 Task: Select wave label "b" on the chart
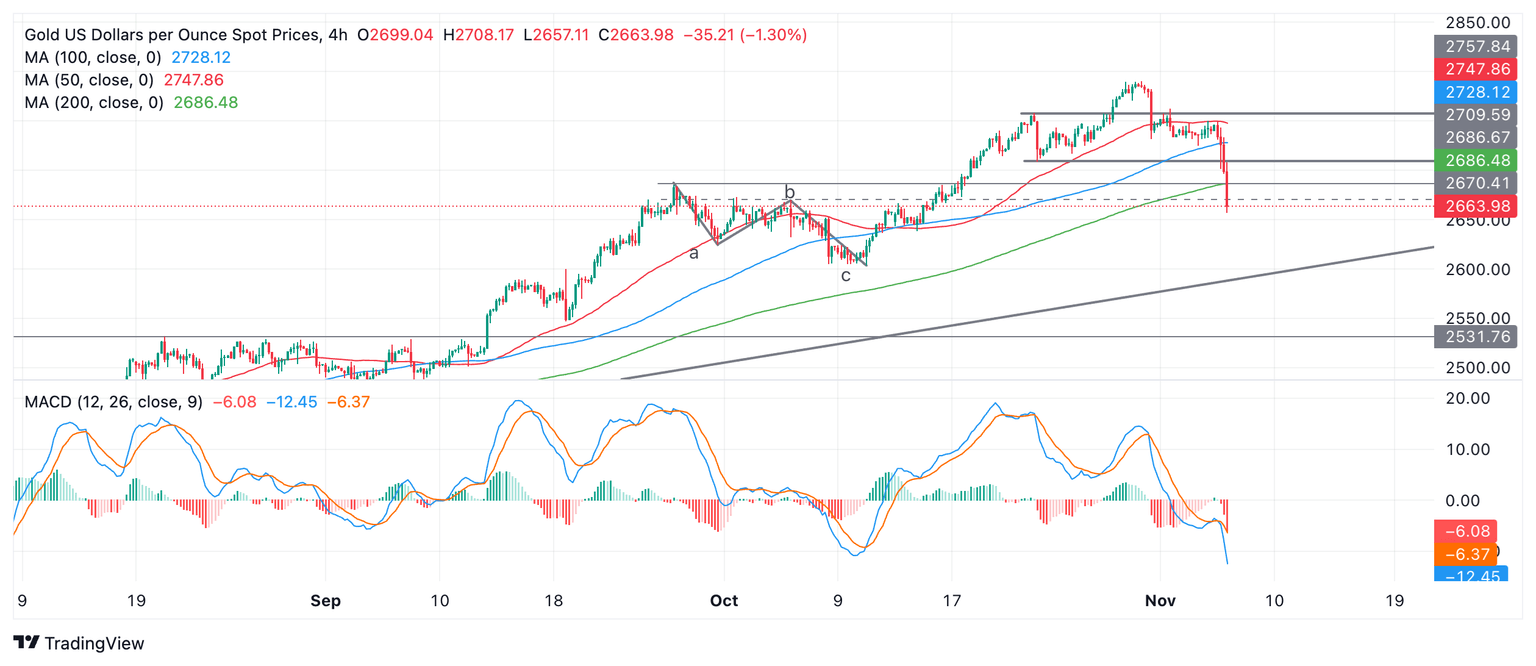(x=789, y=192)
